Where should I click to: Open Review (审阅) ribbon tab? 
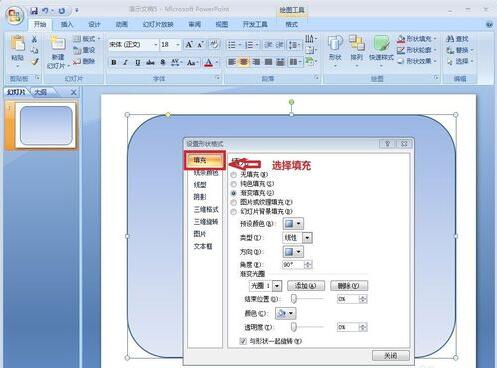click(x=194, y=24)
